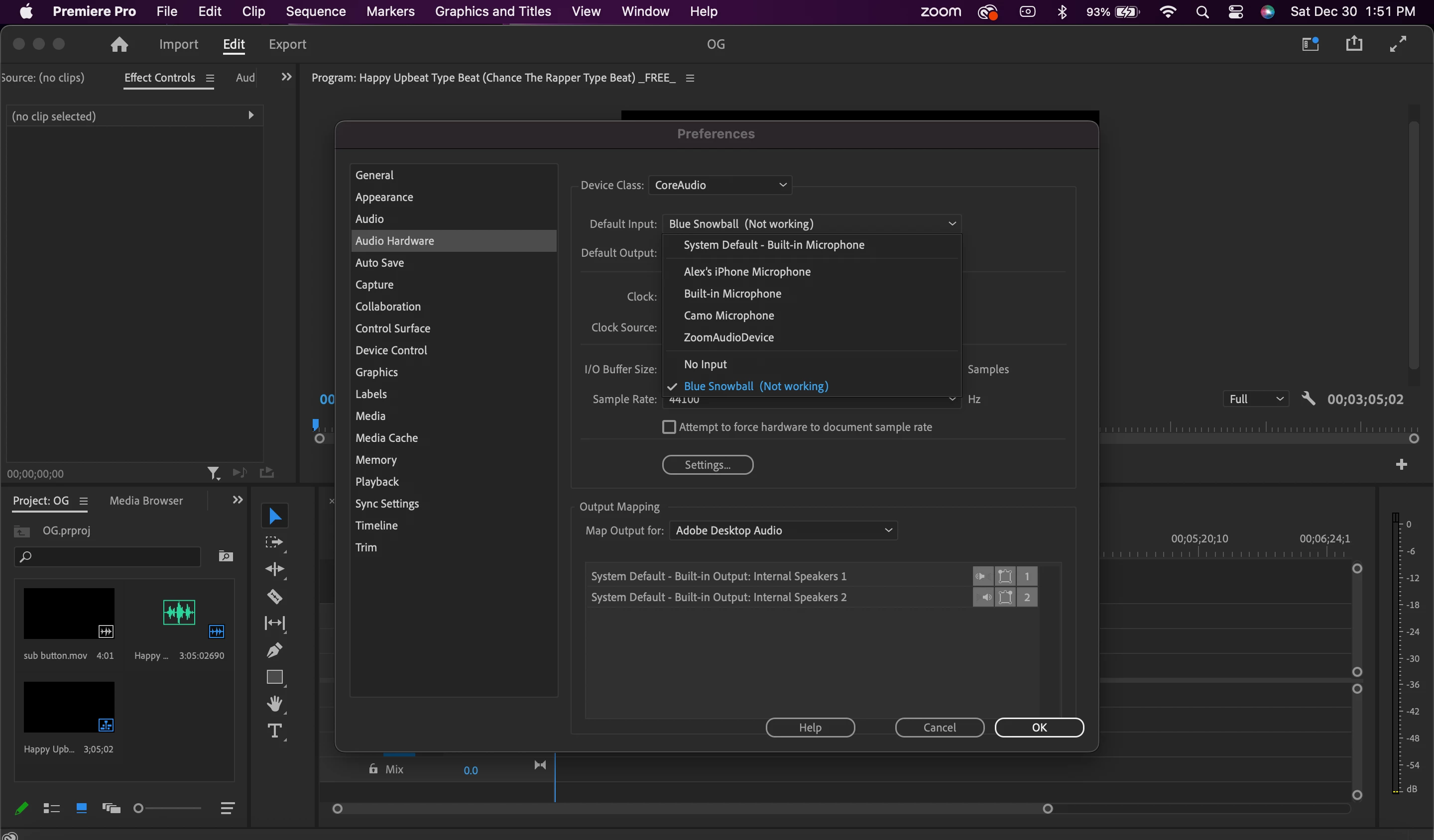Click the Settings... button
This screenshot has height=840, width=1434.
point(708,465)
